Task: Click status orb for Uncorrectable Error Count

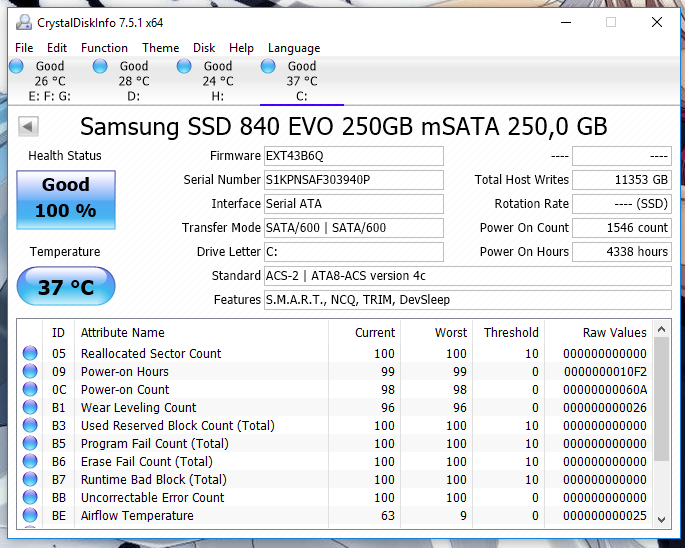Action: tap(30, 497)
